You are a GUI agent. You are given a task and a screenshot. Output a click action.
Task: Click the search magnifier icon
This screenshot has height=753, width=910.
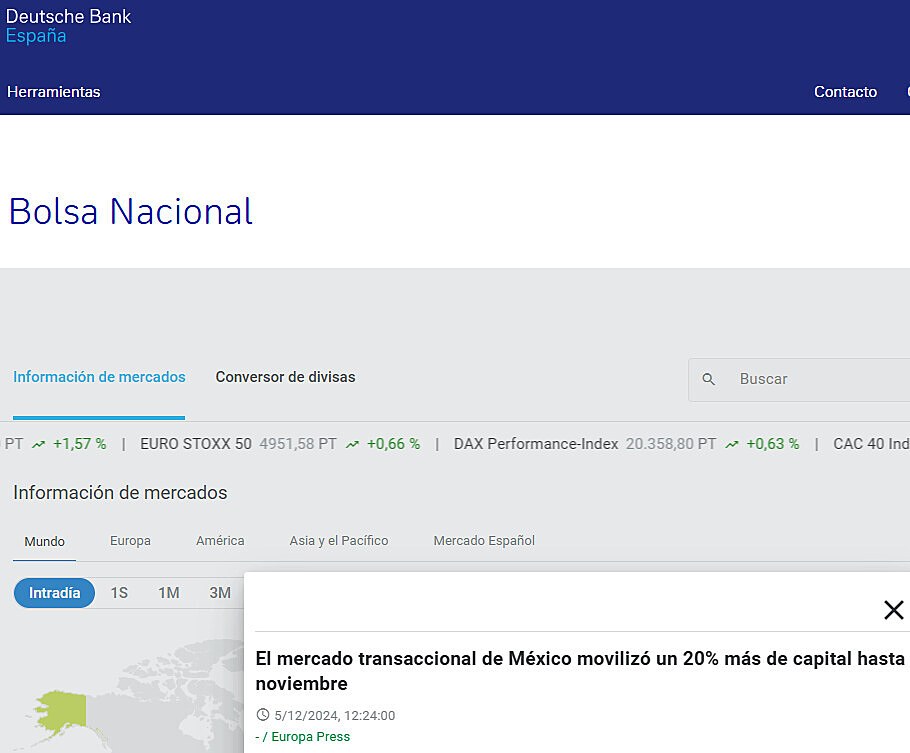708,379
